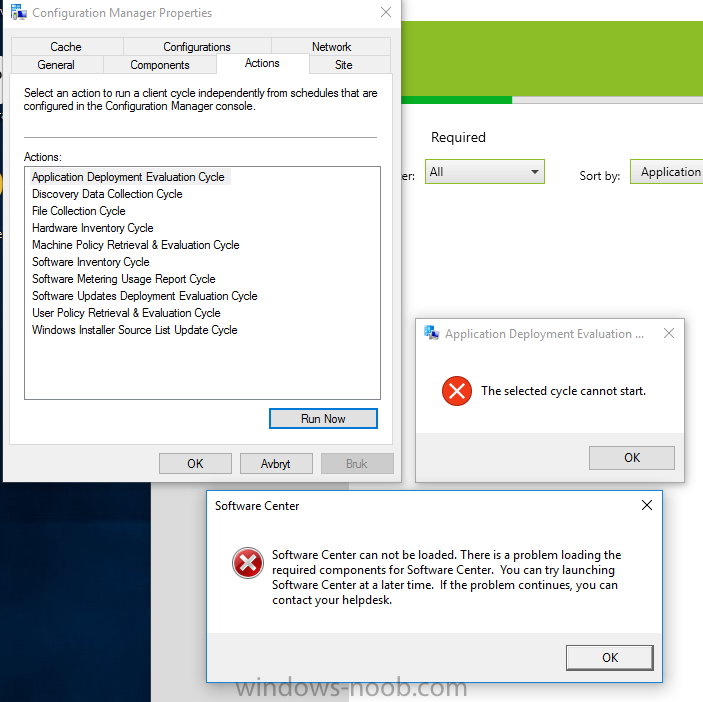Close the Software Center error dialog

coord(647,505)
